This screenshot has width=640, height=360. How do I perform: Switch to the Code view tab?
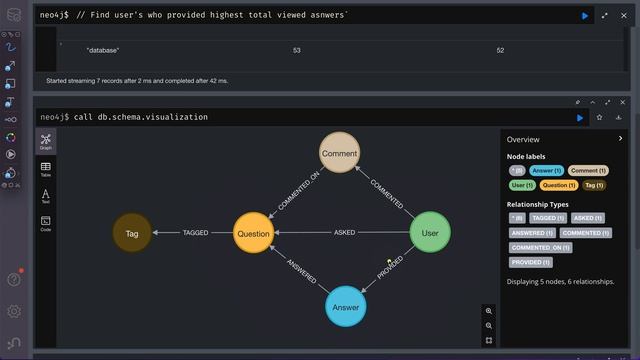[46, 224]
